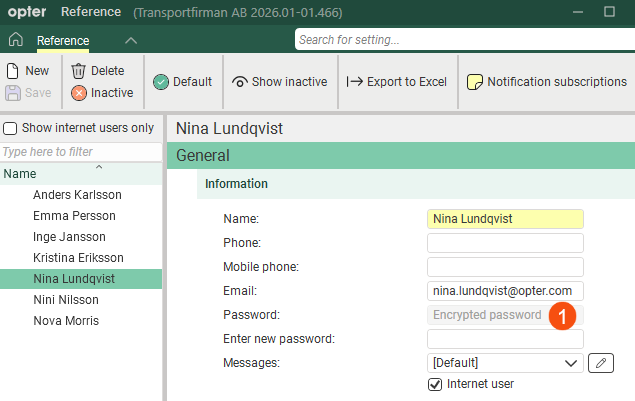Edit the Name field

pyautogui.click(x=505, y=219)
